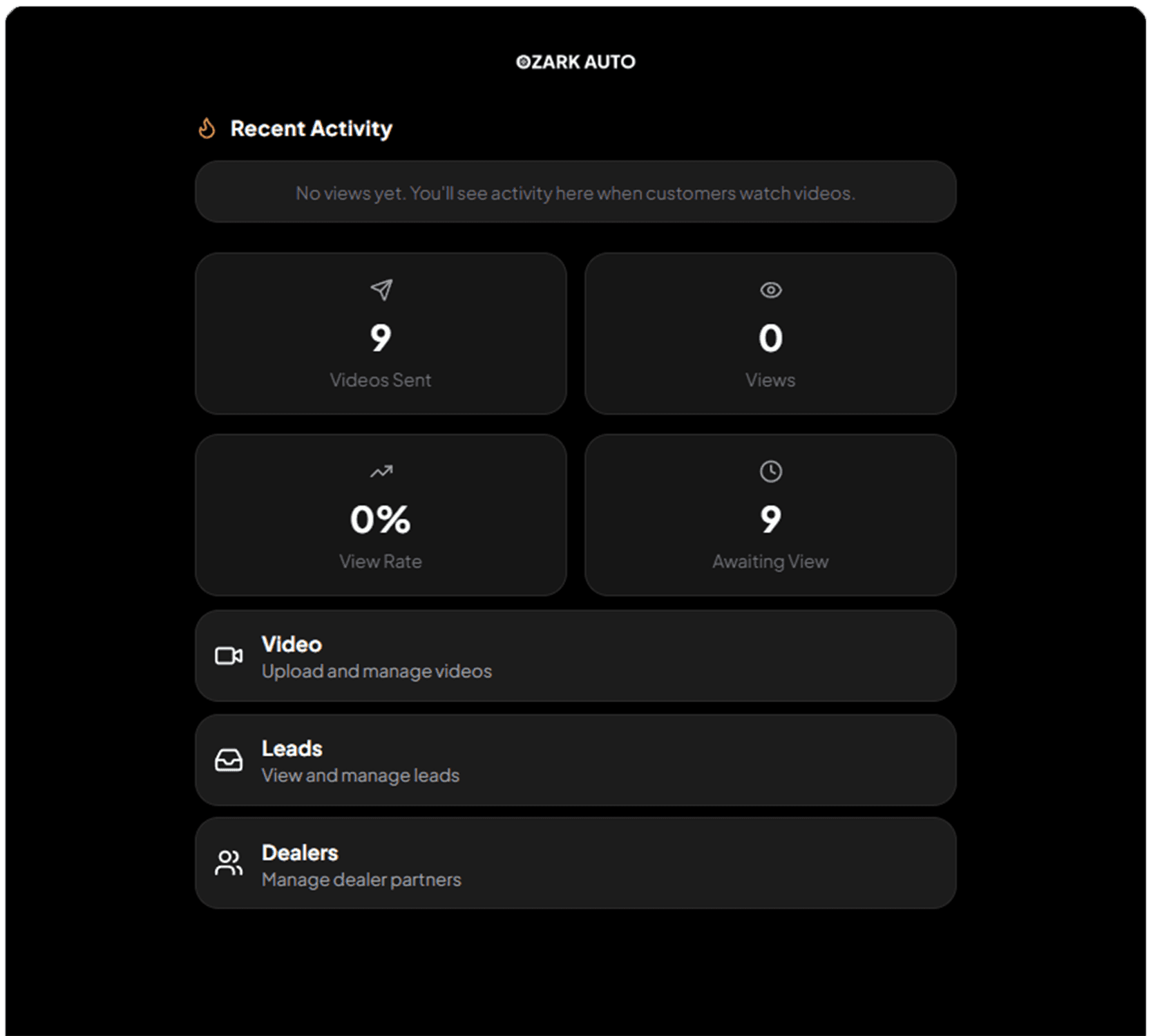This screenshot has width=1151, height=1036.
Task: Click the clock icon above Awaiting View
Action: point(770,471)
